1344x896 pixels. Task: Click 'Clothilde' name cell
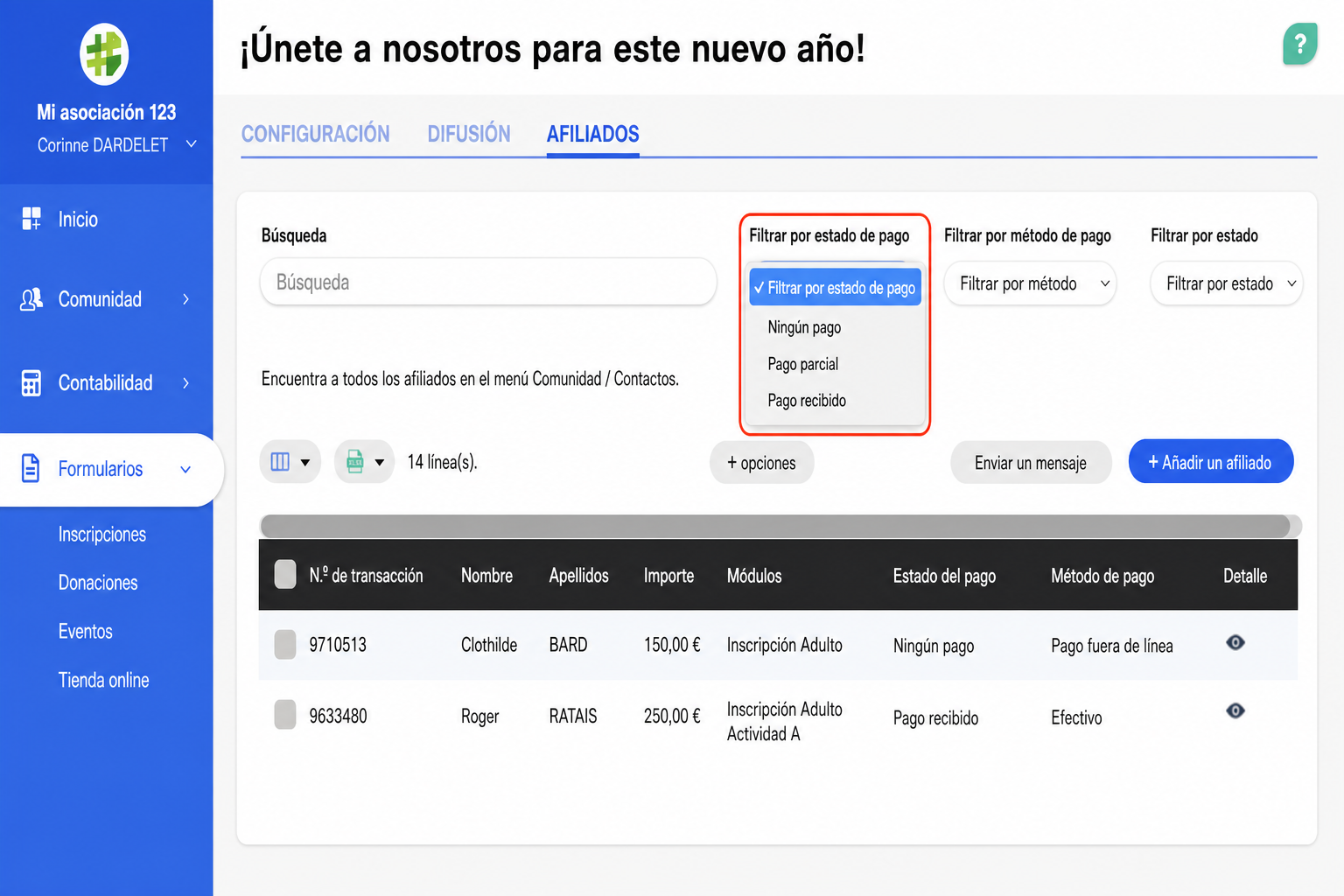(489, 645)
